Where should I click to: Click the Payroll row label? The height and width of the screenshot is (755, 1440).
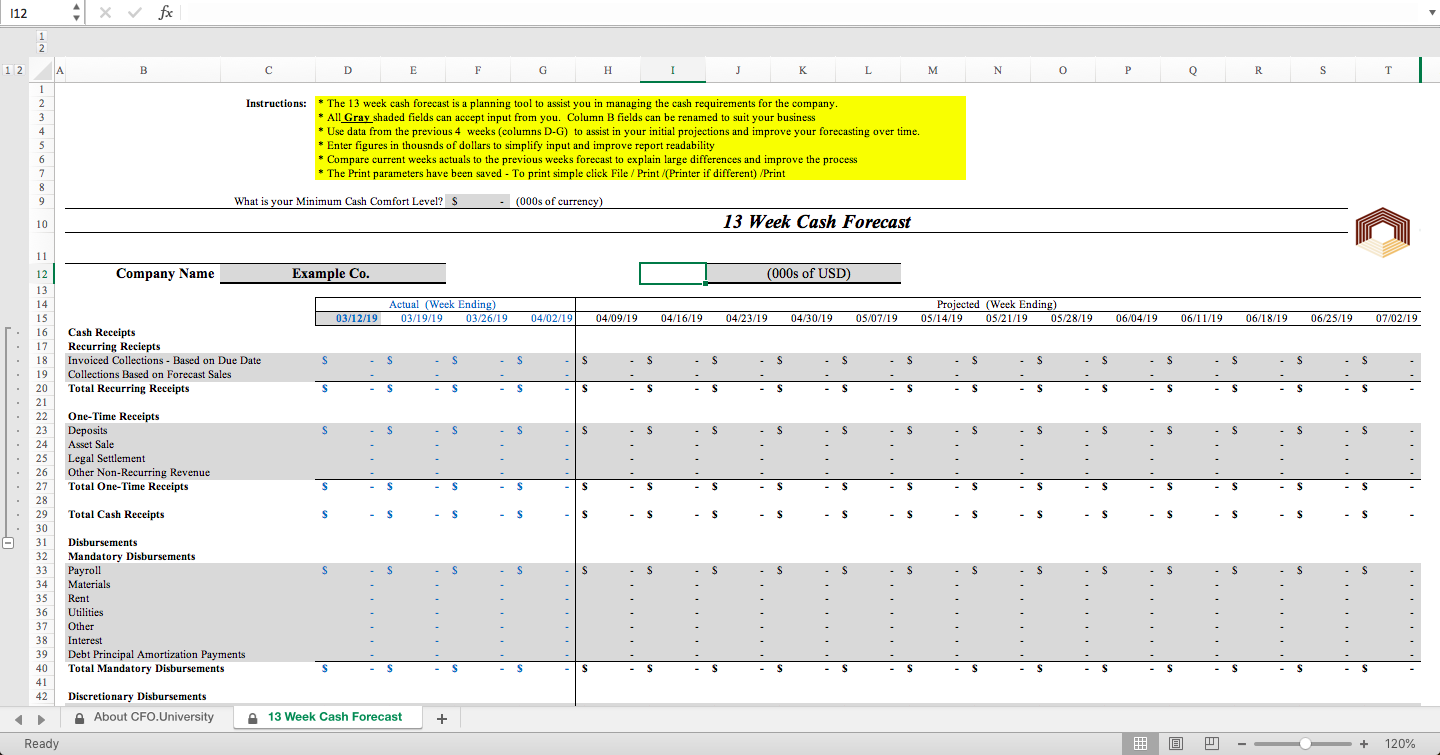click(x=84, y=570)
